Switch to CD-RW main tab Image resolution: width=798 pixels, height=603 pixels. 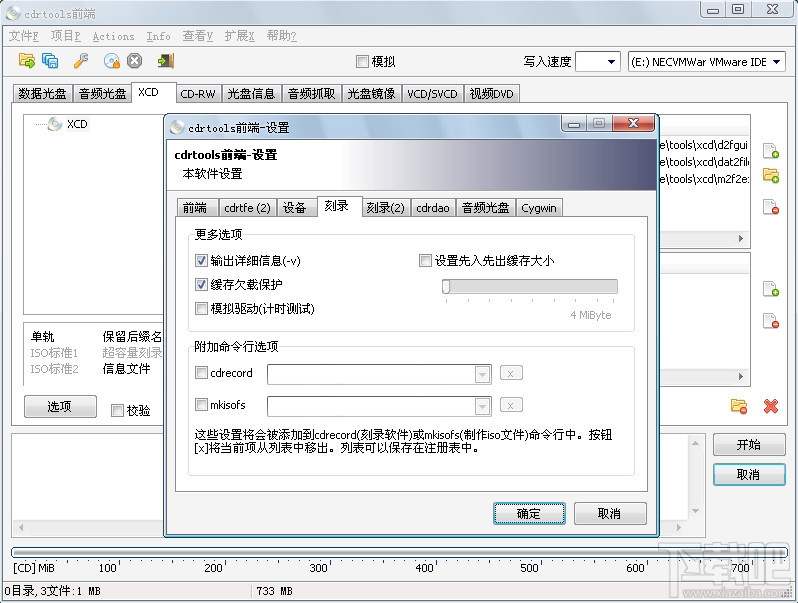pos(197,94)
